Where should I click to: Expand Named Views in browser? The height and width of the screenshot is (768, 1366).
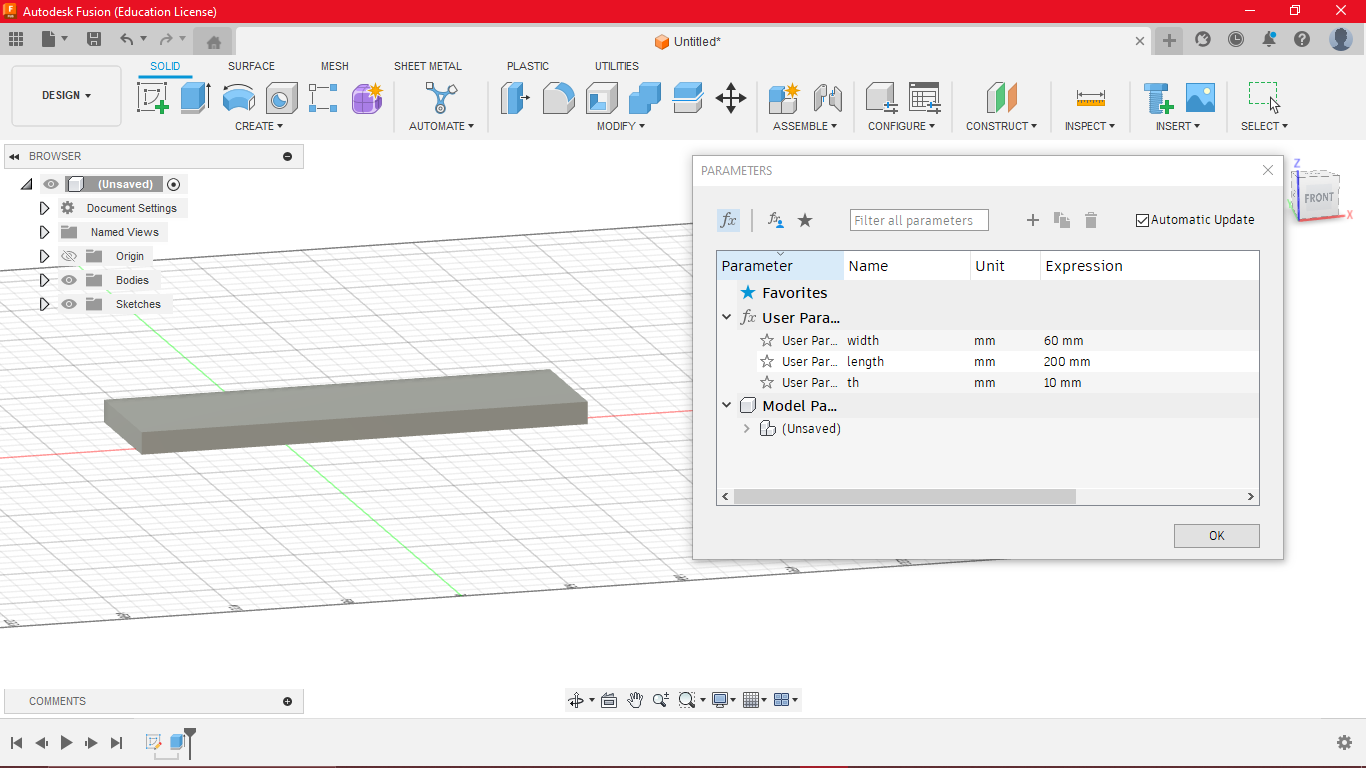(44, 232)
